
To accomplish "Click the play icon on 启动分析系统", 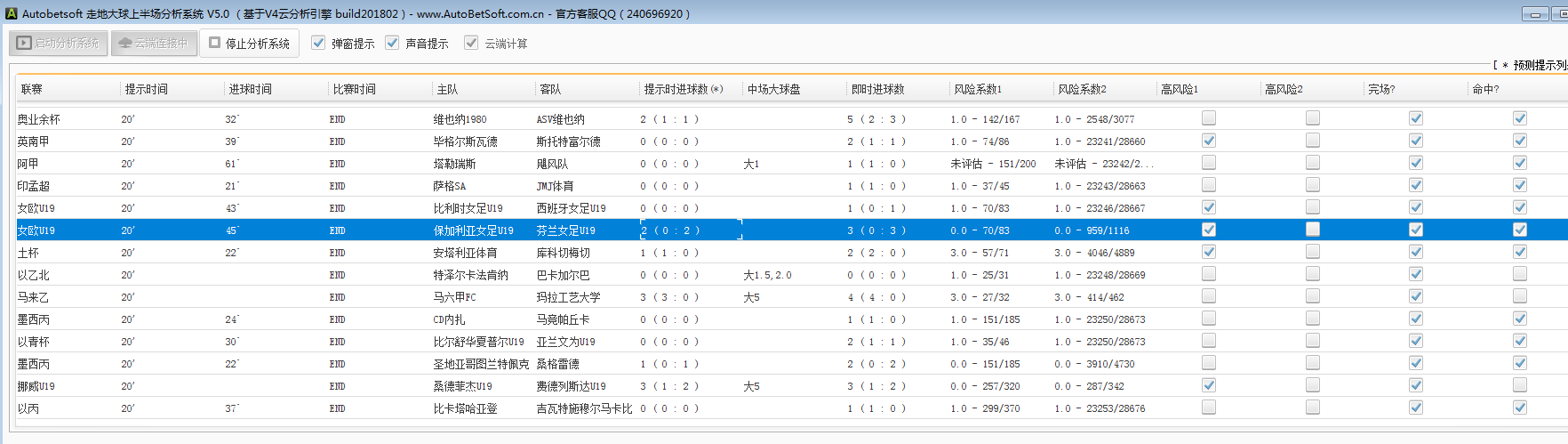I will coord(24,43).
